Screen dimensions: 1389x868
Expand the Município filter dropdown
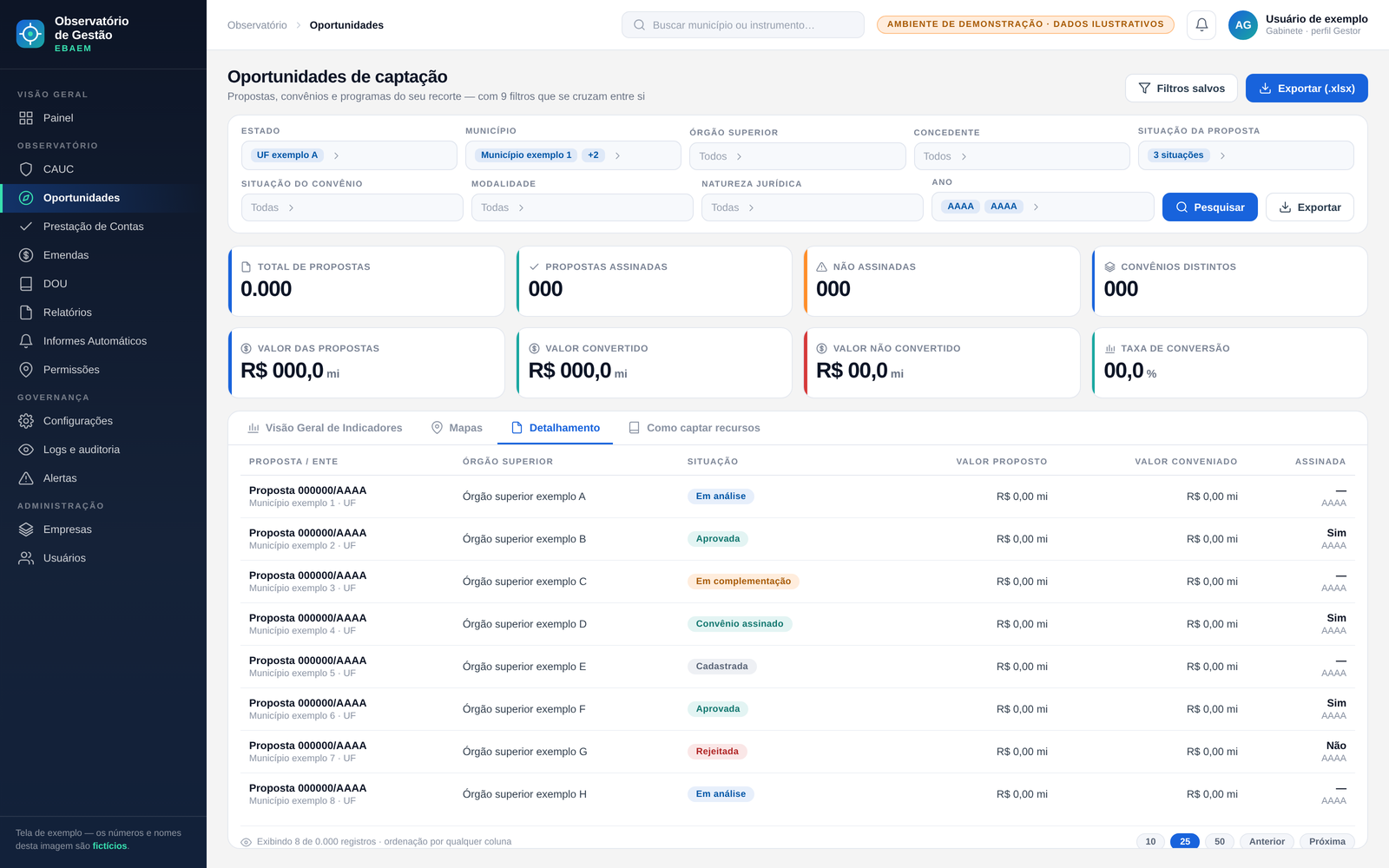click(x=573, y=155)
